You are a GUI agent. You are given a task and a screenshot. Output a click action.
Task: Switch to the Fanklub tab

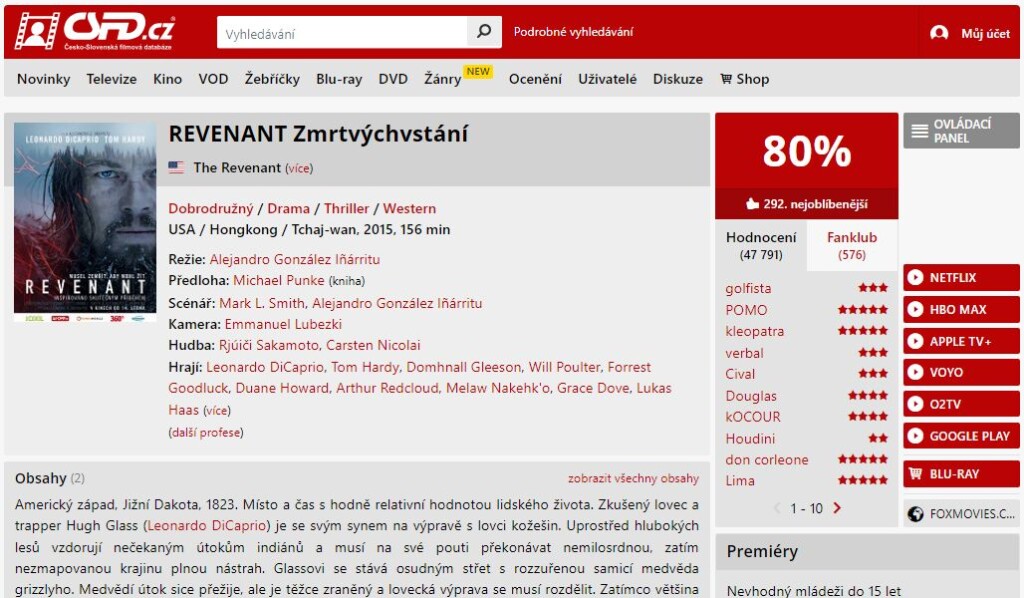[852, 245]
